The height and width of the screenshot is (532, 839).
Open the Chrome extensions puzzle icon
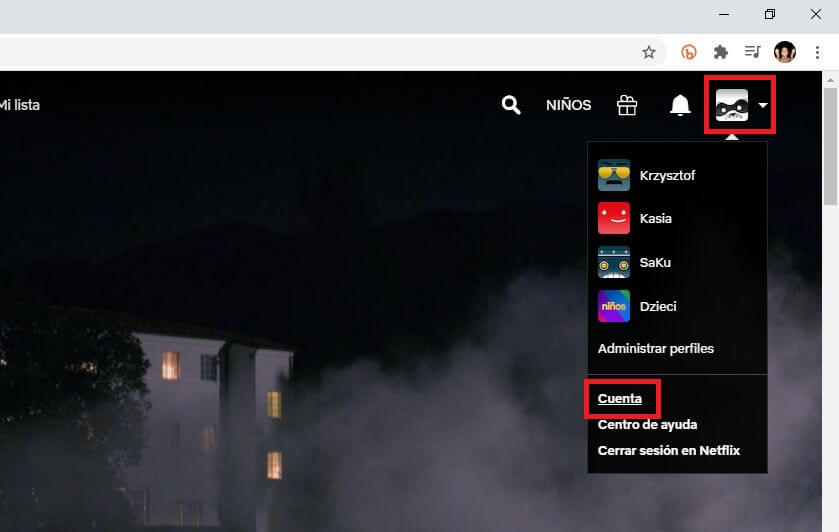721,52
